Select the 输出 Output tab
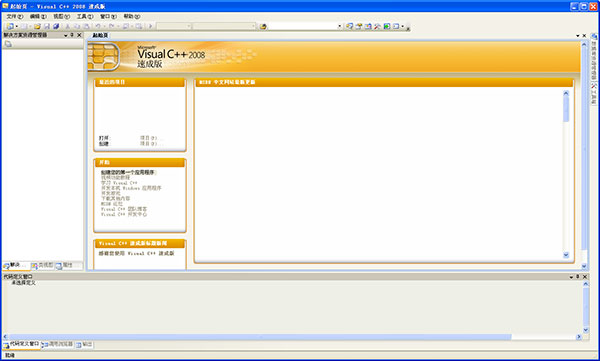The image size is (600, 361). pyautogui.click(x=84, y=345)
